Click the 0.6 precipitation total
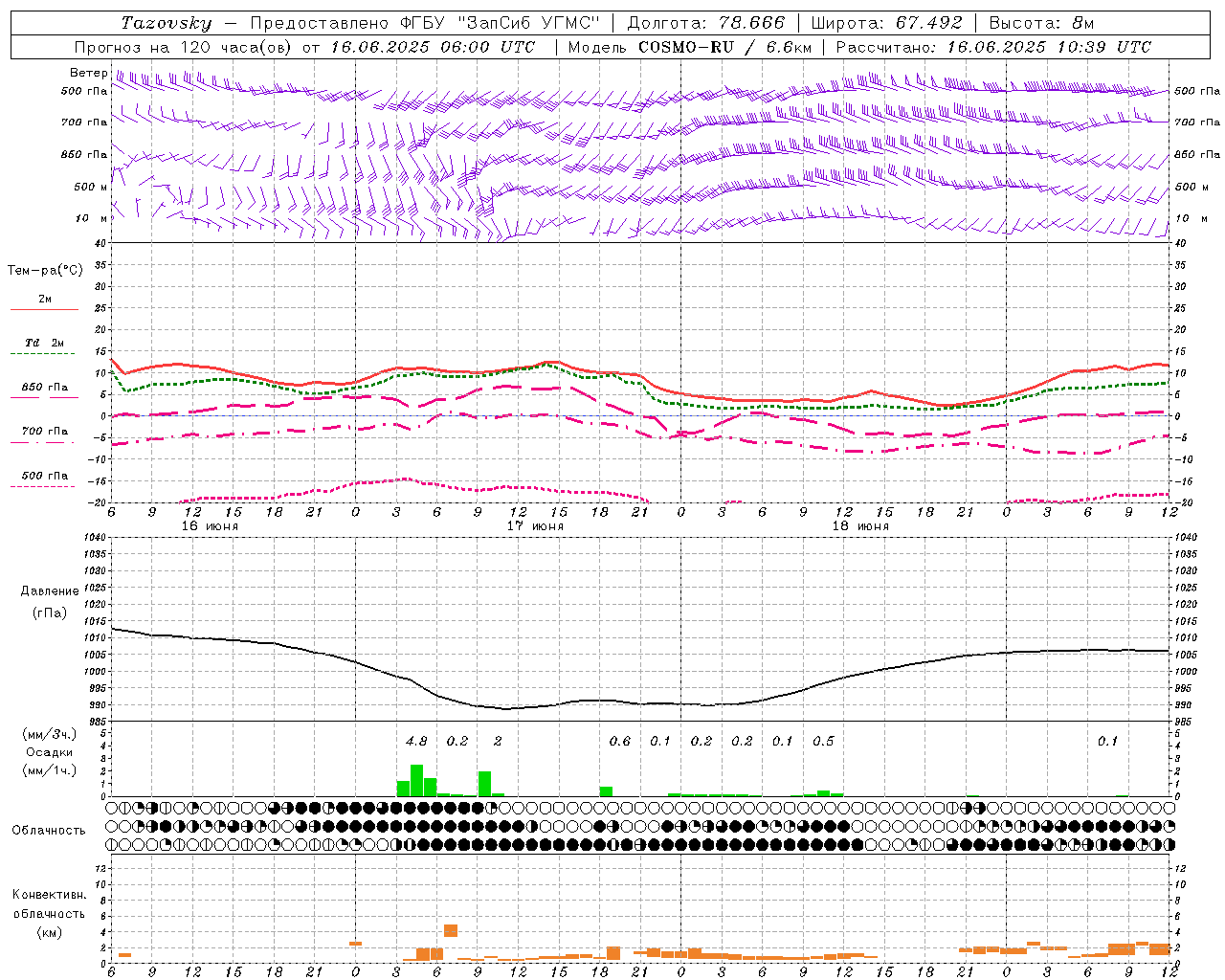This screenshot has width=1225, height=980. (620, 741)
